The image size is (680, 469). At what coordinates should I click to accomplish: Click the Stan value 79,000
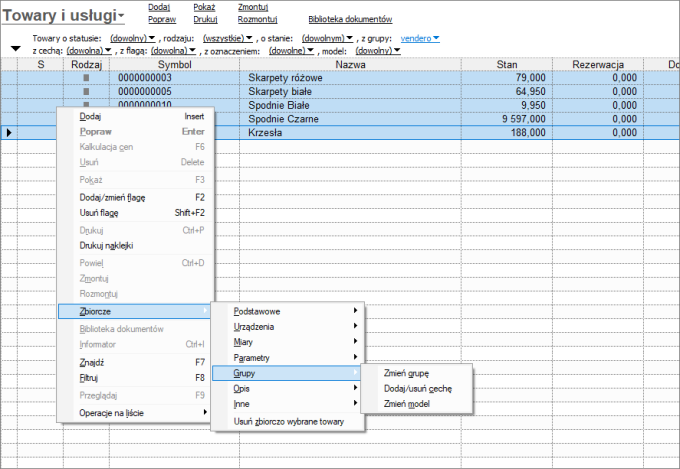click(530, 78)
